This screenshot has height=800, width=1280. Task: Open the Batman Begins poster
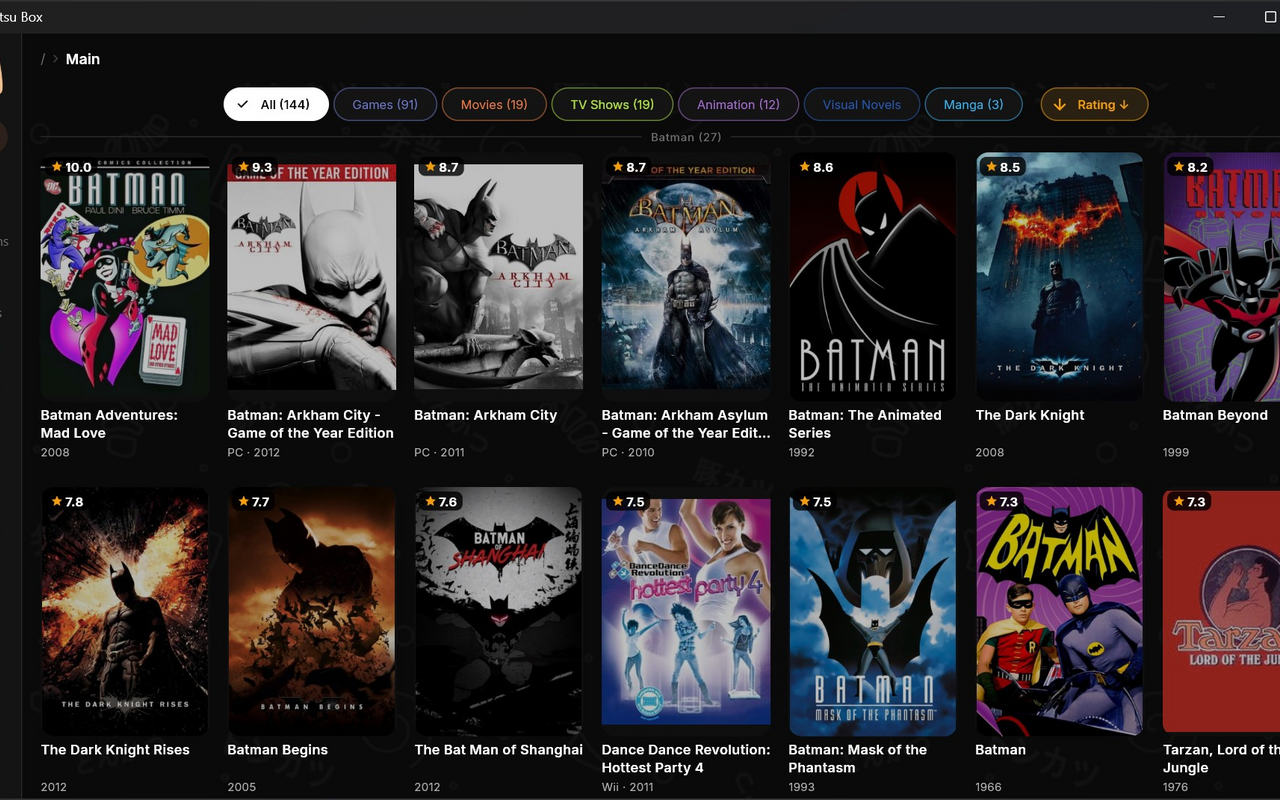coord(312,612)
